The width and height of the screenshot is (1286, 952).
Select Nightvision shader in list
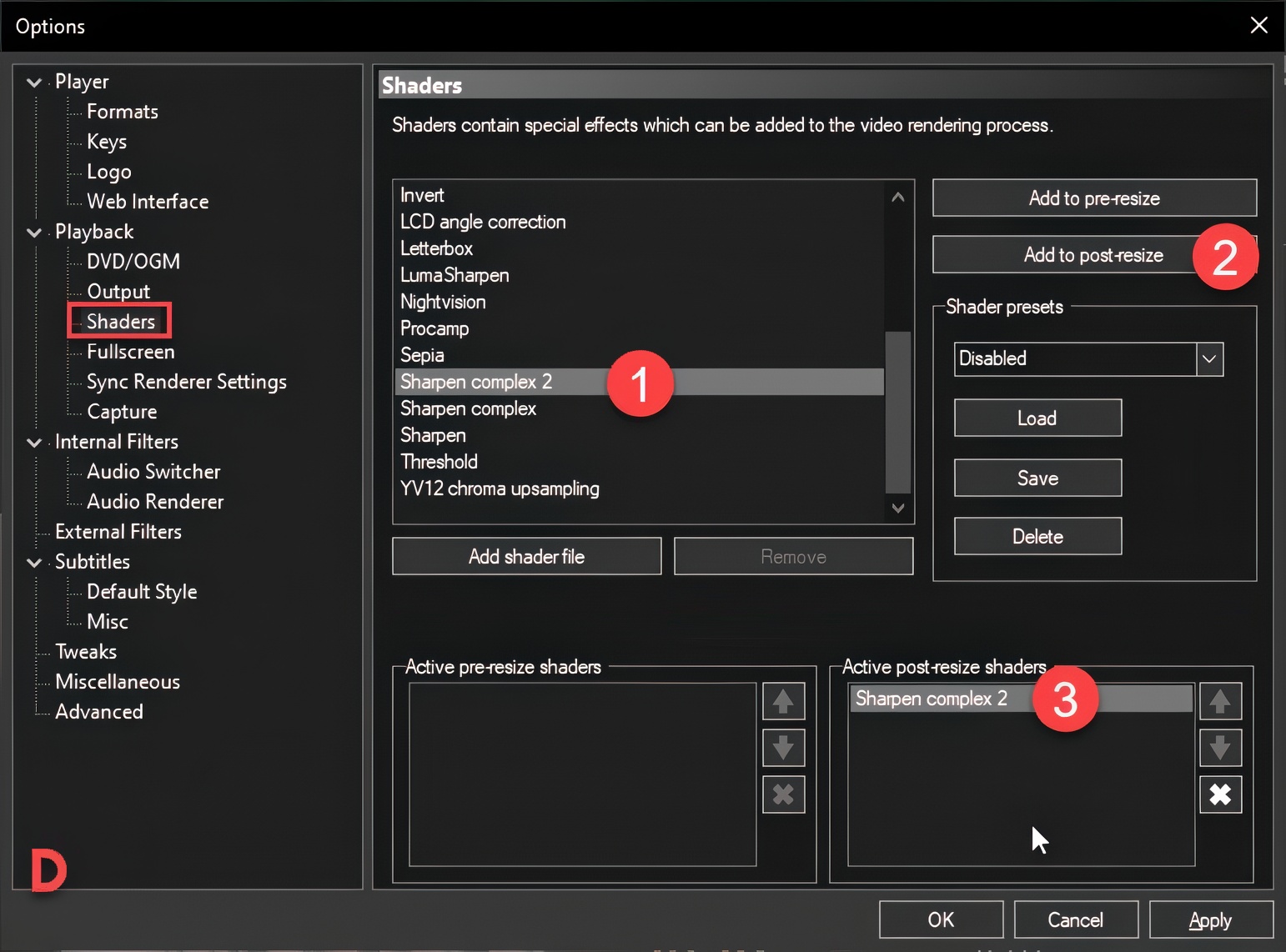tap(639, 302)
